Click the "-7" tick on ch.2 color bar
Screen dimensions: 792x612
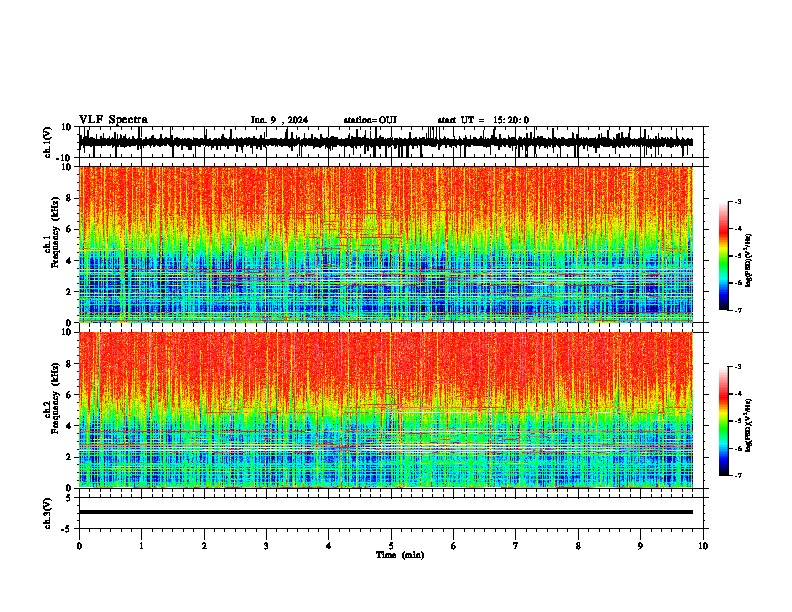tap(738, 476)
